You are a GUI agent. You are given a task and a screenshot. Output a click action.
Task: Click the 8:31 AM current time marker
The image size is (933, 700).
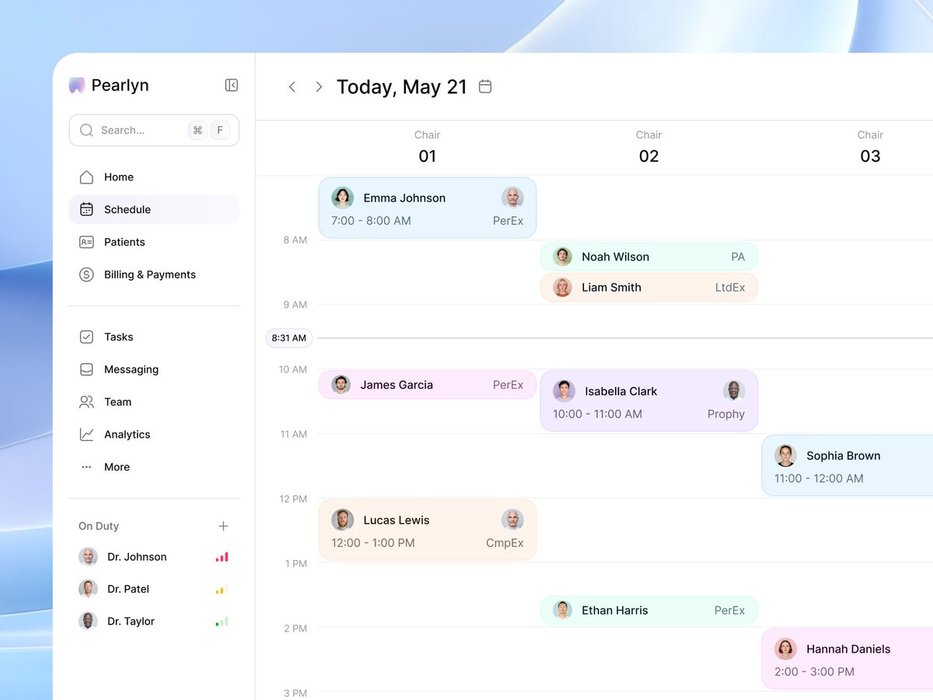pyautogui.click(x=289, y=338)
